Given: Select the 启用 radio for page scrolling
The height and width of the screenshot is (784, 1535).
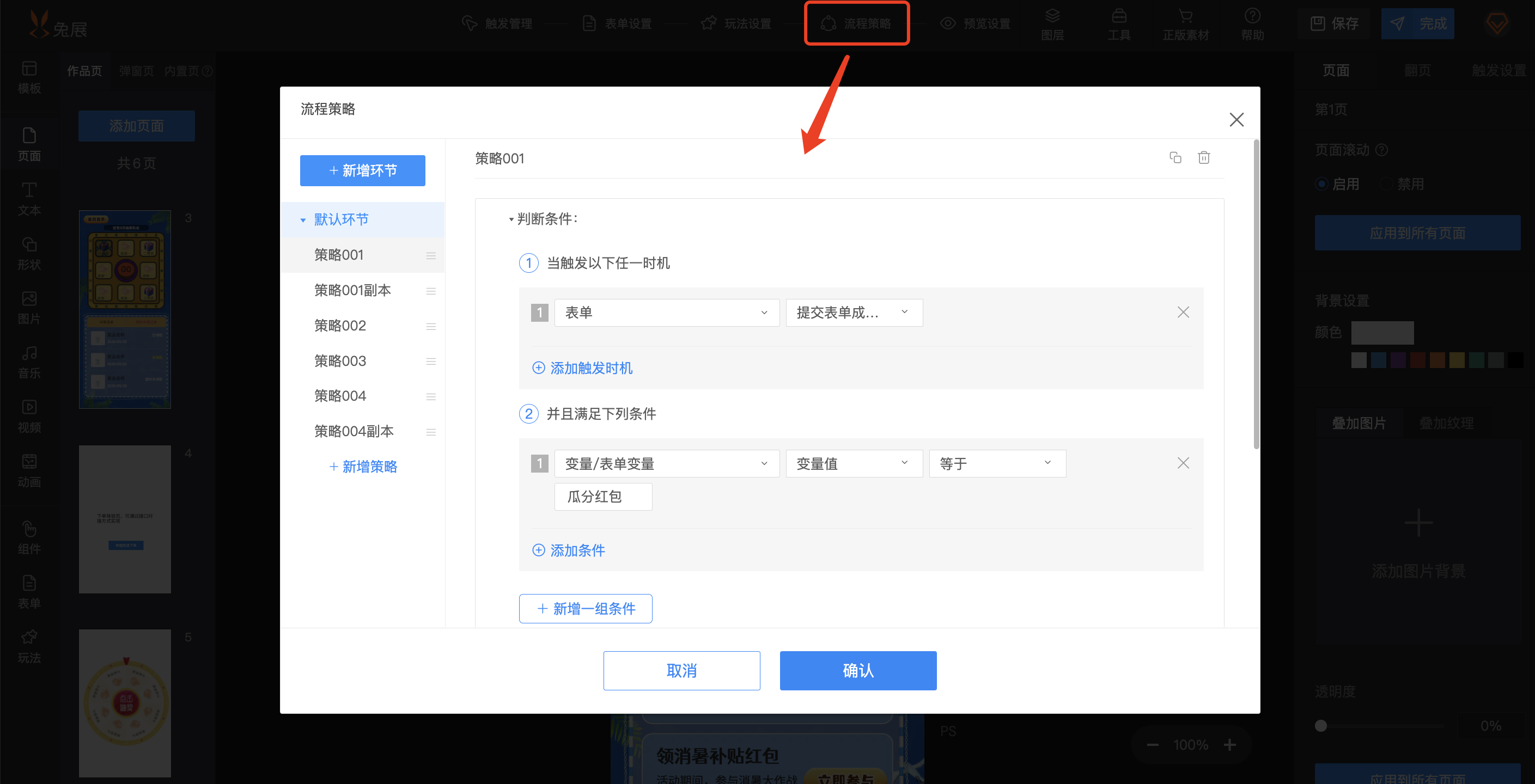Looking at the screenshot, I should [x=1321, y=184].
